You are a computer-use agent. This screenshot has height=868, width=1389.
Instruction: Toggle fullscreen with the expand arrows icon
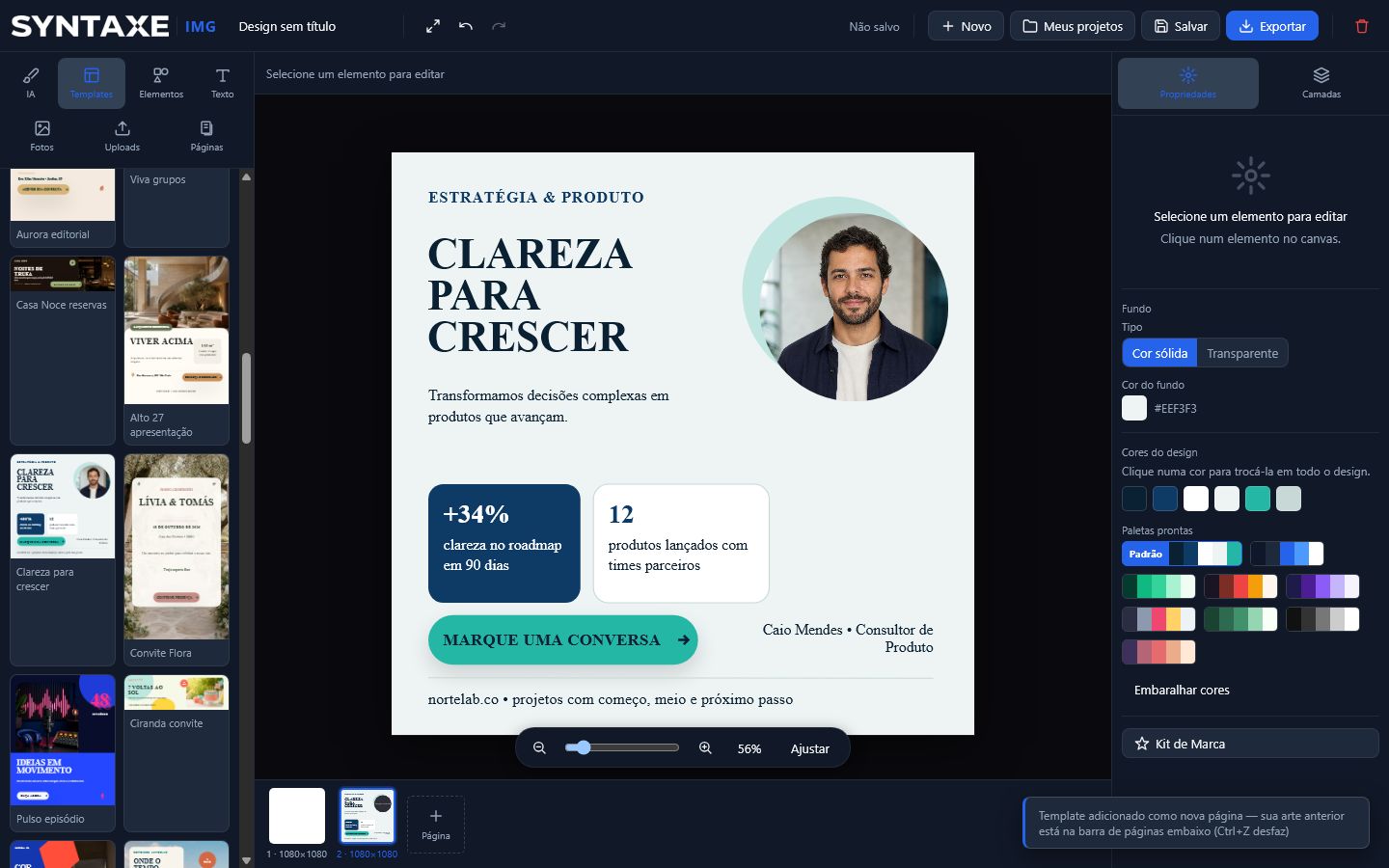click(x=433, y=26)
